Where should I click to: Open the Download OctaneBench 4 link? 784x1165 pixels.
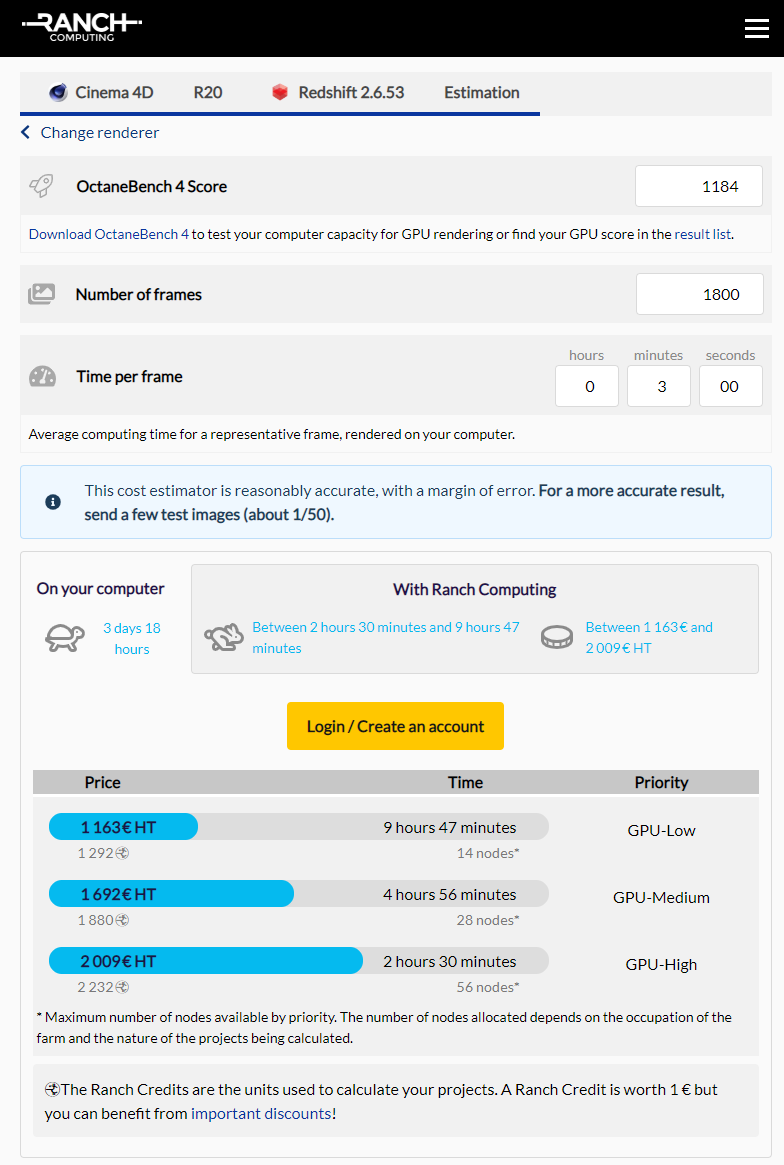[x=108, y=234]
